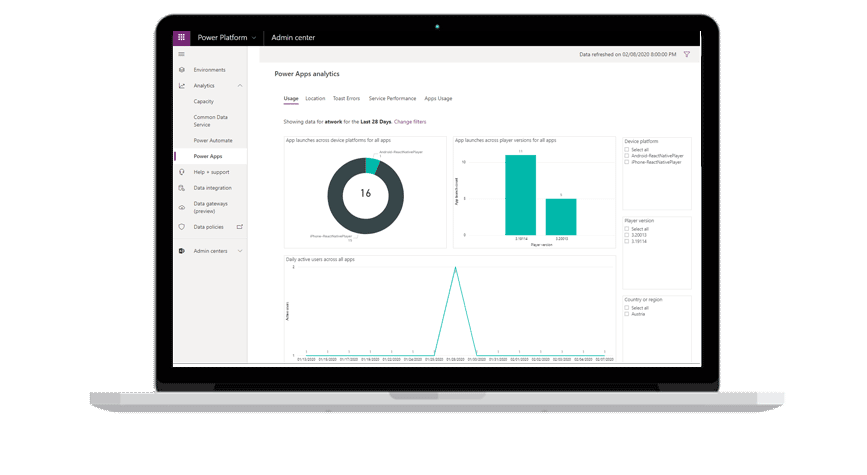Click the Change filters link
Viewport: 867px width, 475px height.
(x=410, y=122)
